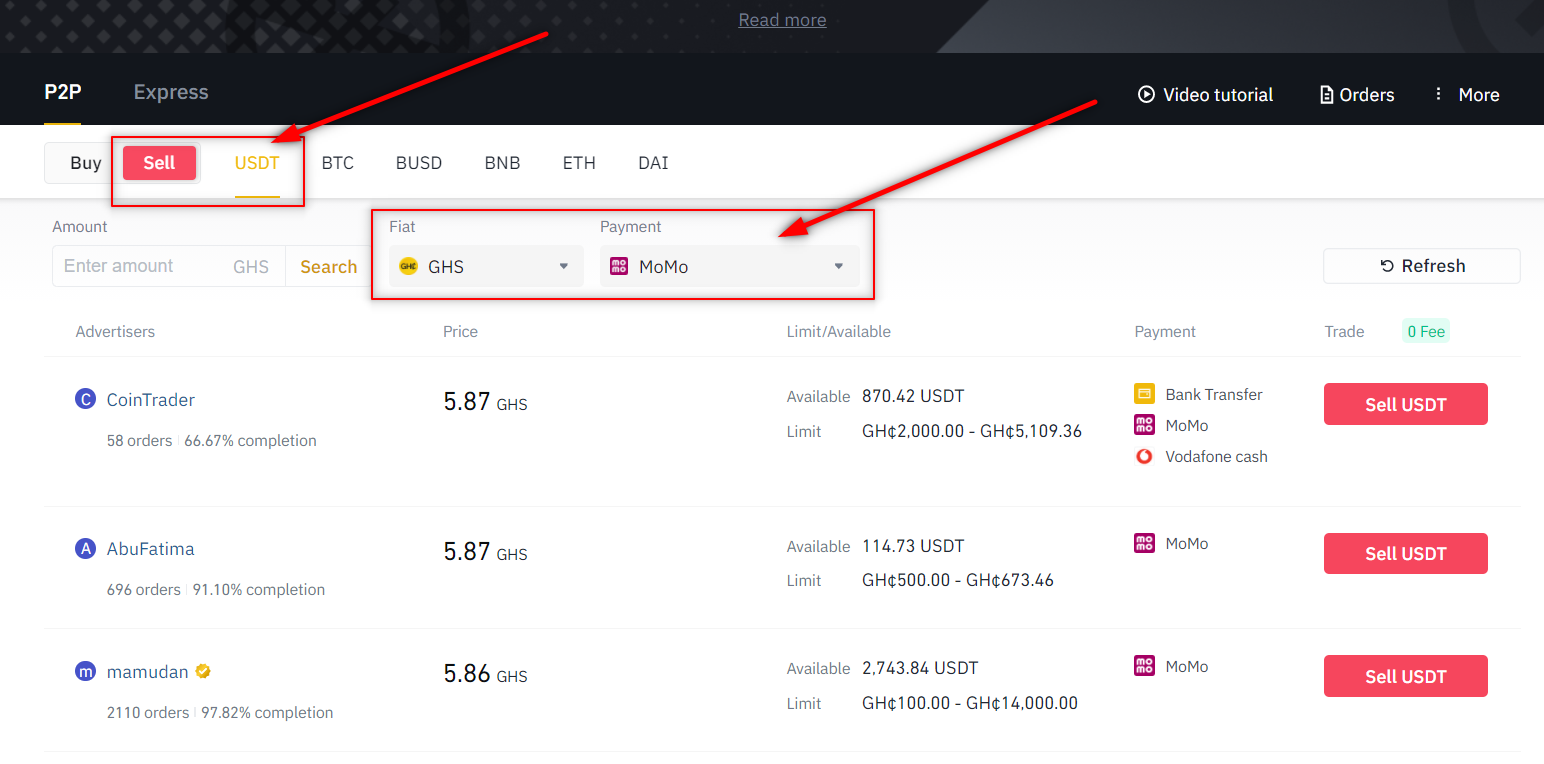Focus the Enter amount field

click(169, 266)
